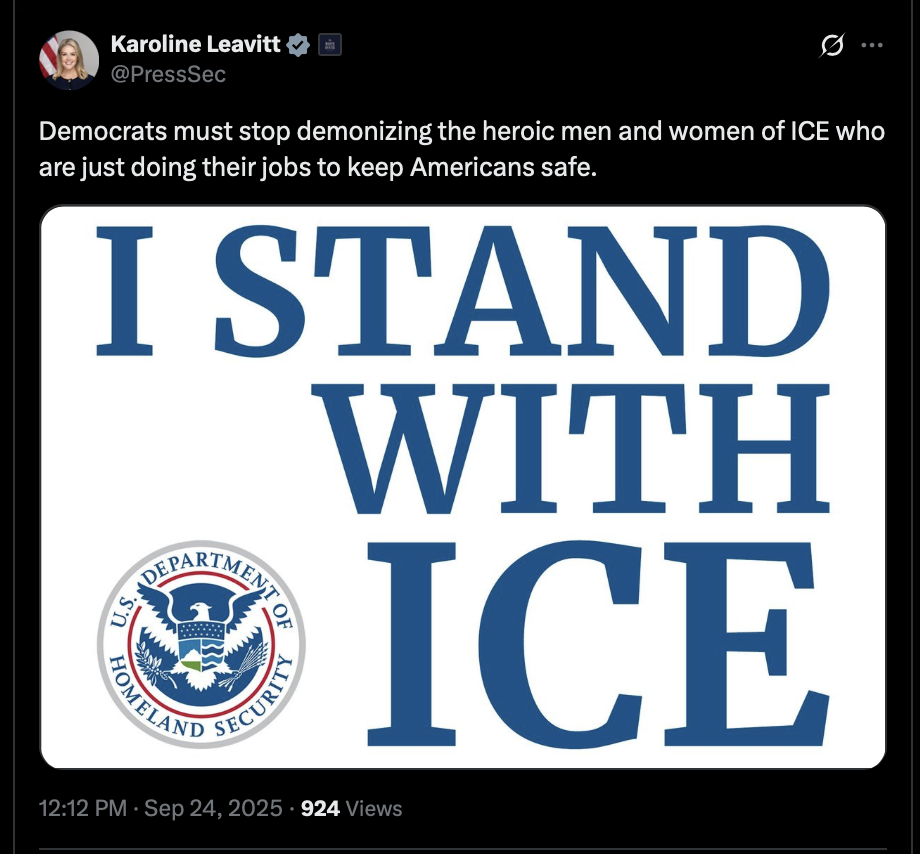Open the @PressSec handle link
920x854 pixels.
point(168,74)
